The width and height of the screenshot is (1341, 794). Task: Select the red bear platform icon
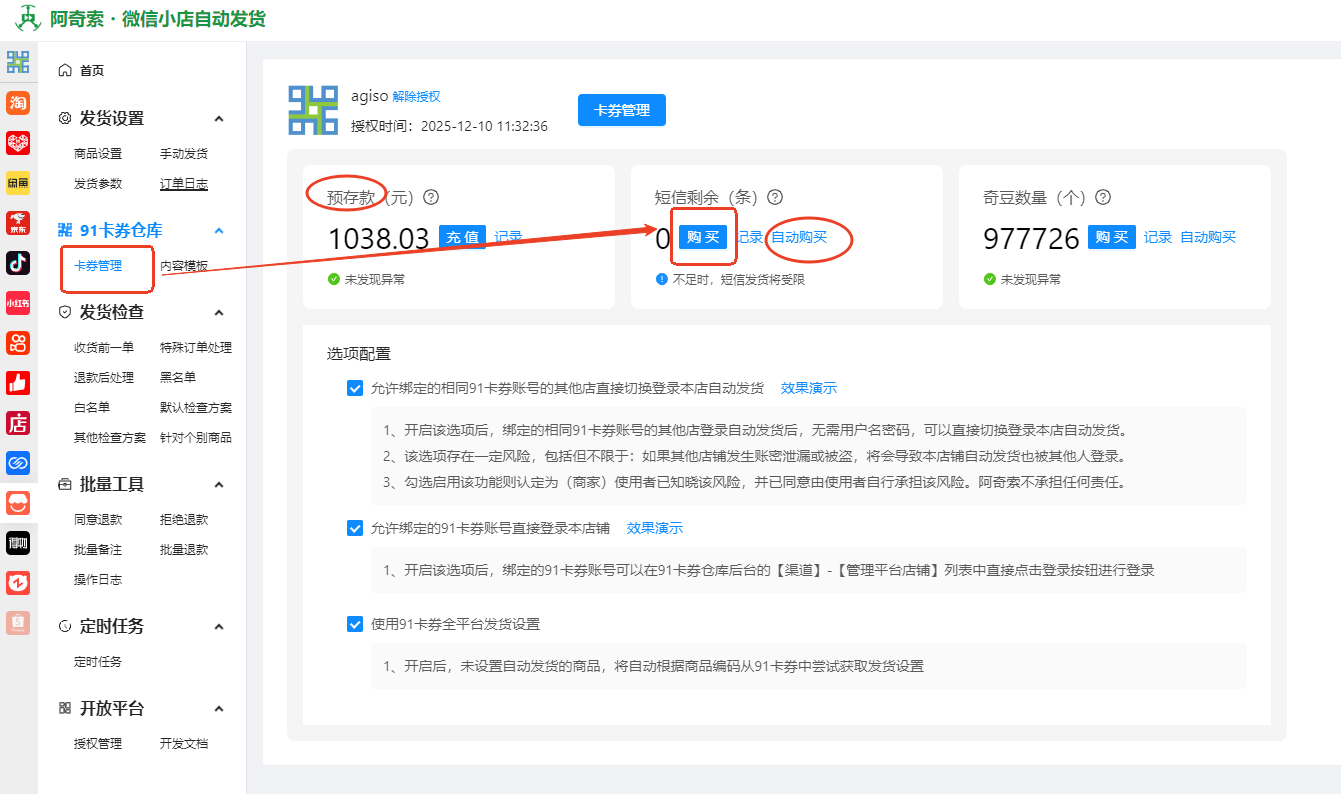pos(18,583)
